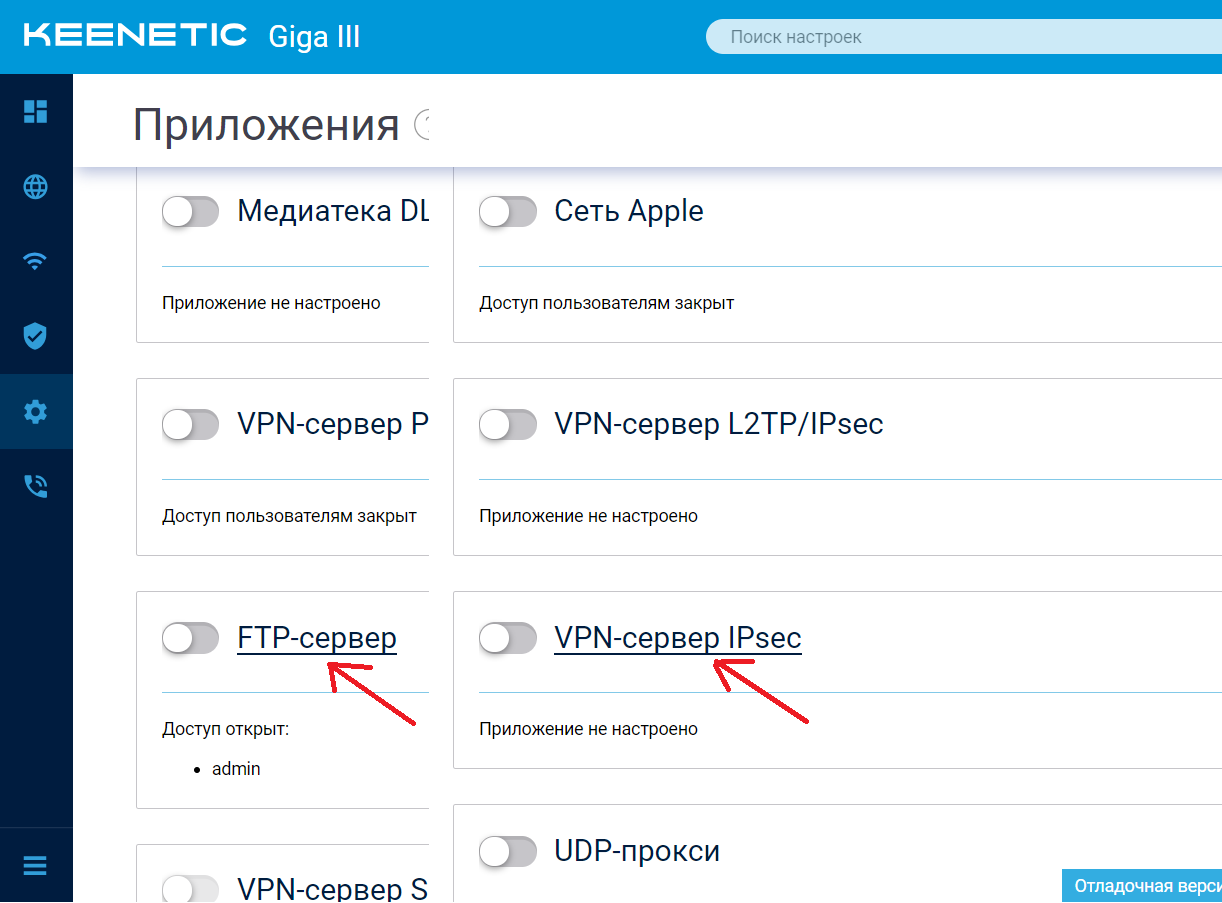Click the Отладочная версия badge
1222x903 pixels.
tap(1142, 886)
